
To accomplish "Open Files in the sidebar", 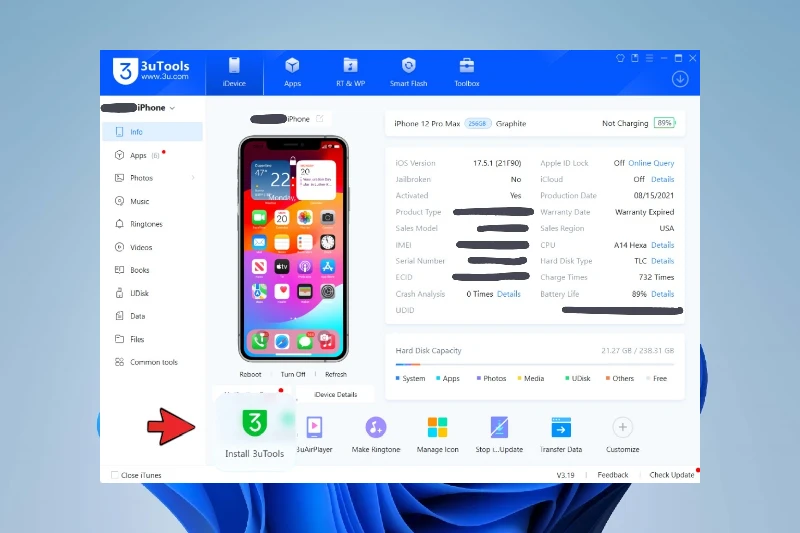I will tap(153, 339).
